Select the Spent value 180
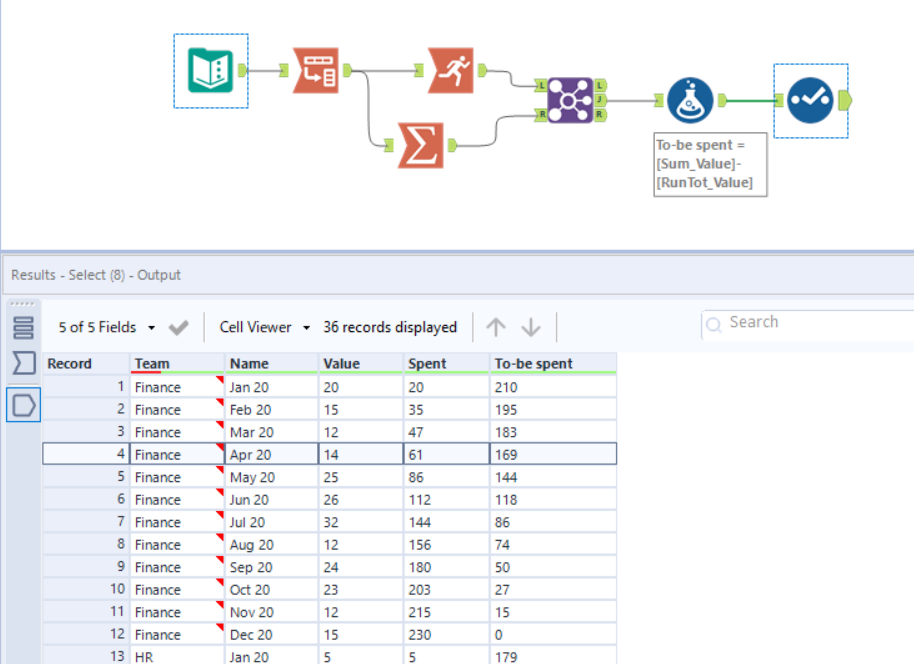 point(447,567)
